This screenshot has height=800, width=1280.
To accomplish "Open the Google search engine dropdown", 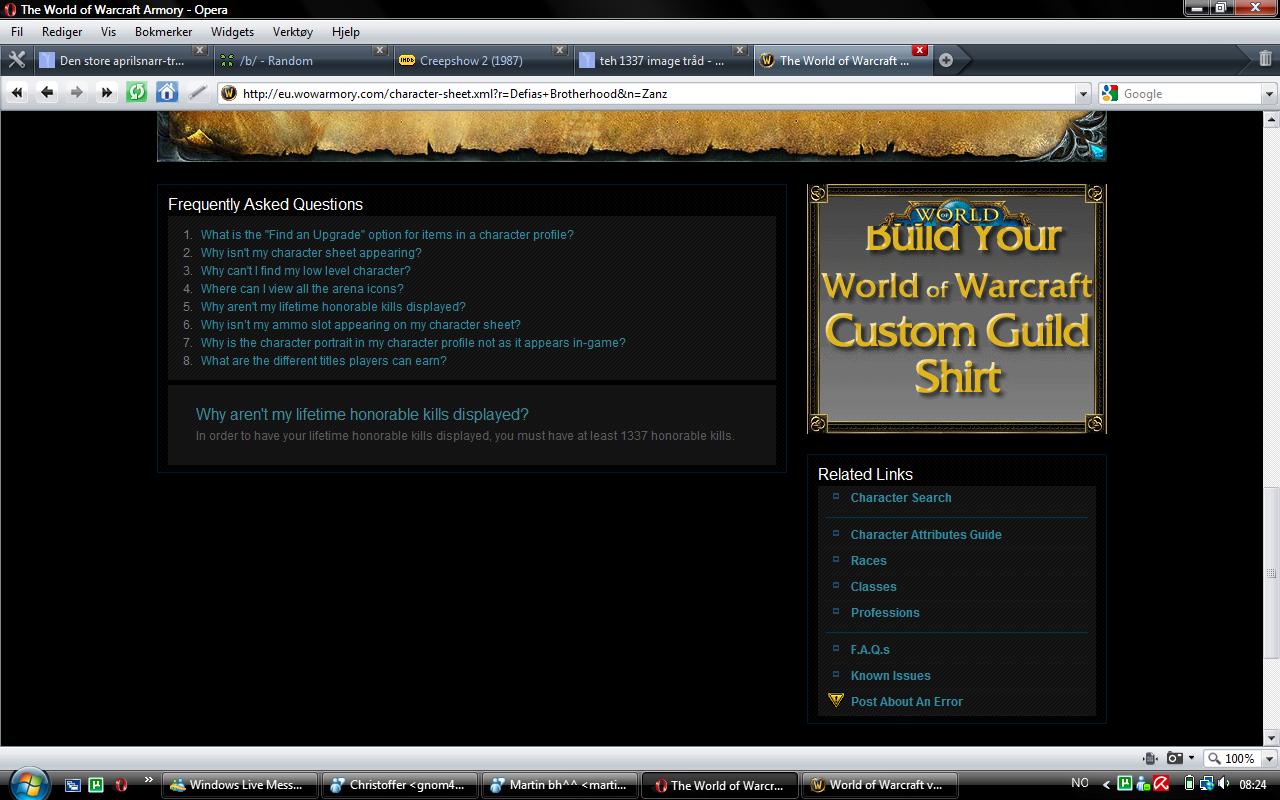I will [x=1269, y=94].
